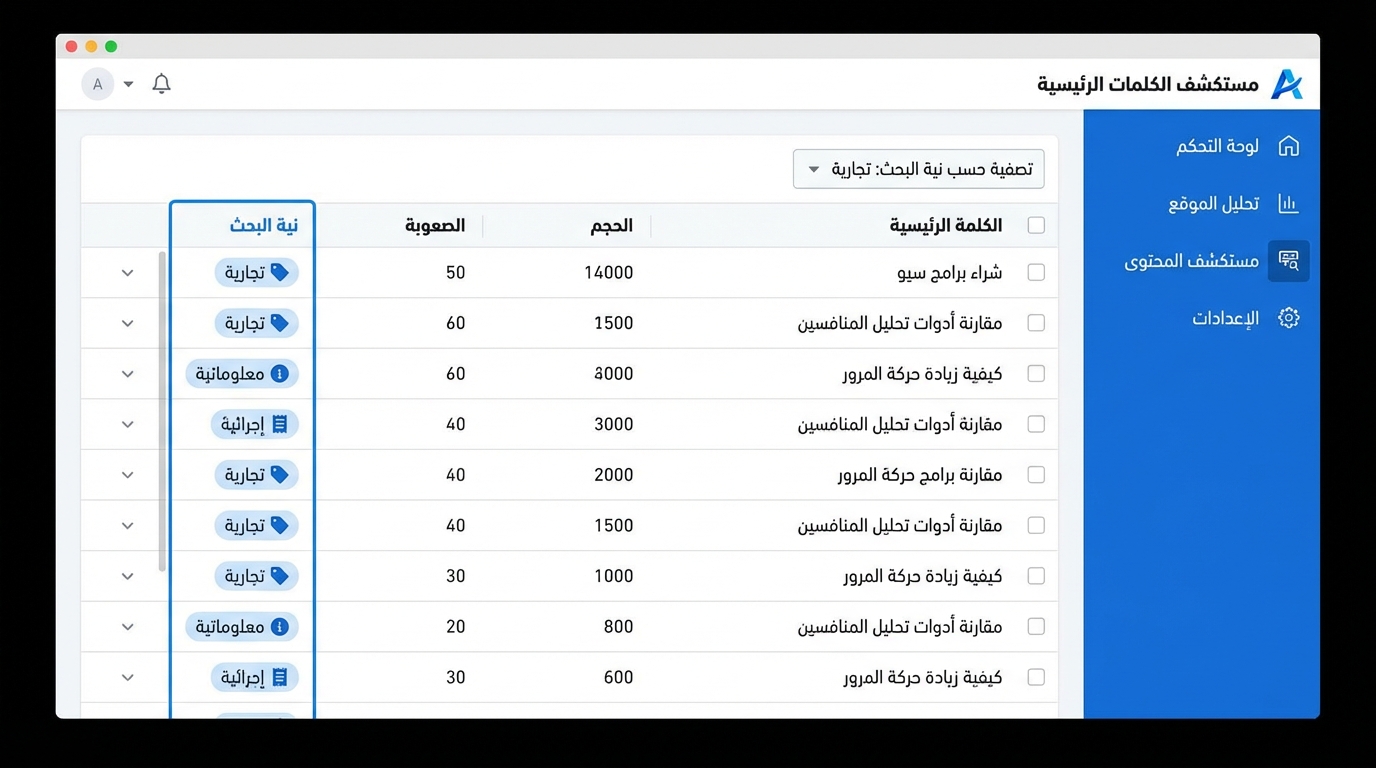Click the نية البحث column header
1376x768 pixels.
click(x=264, y=225)
